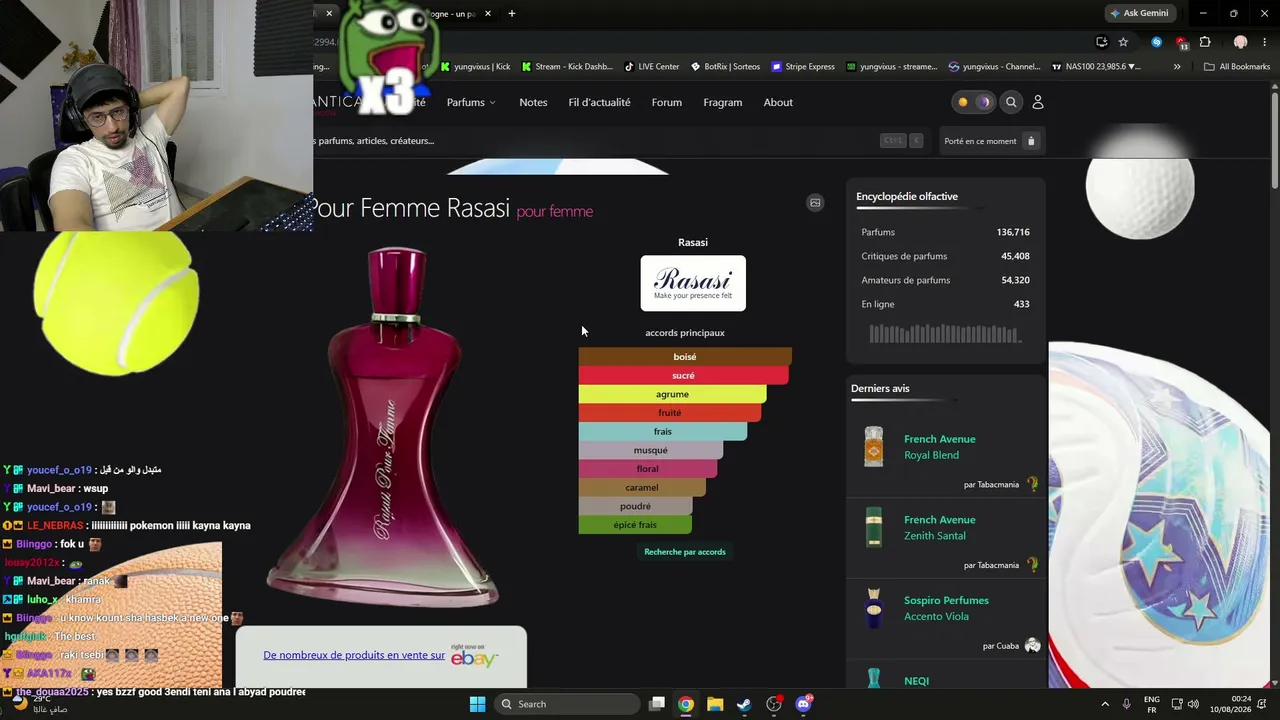Image resolution: width=1280 pixels, height=720 pixels.
Task: Expand the Parfums dropdown menu
Action: (x=471, y=102)
